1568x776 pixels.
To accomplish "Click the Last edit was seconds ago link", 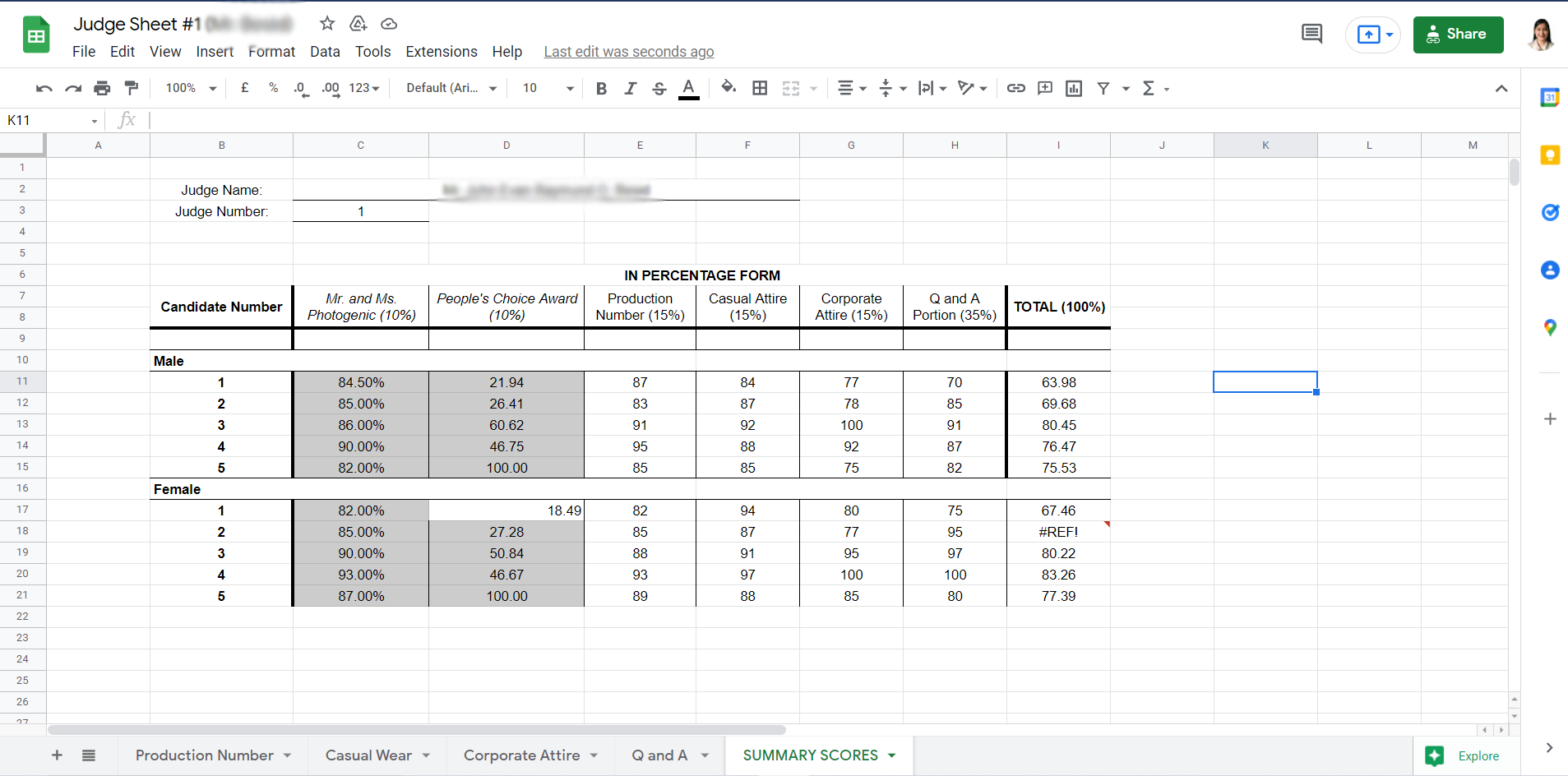I will pos(629,52).
